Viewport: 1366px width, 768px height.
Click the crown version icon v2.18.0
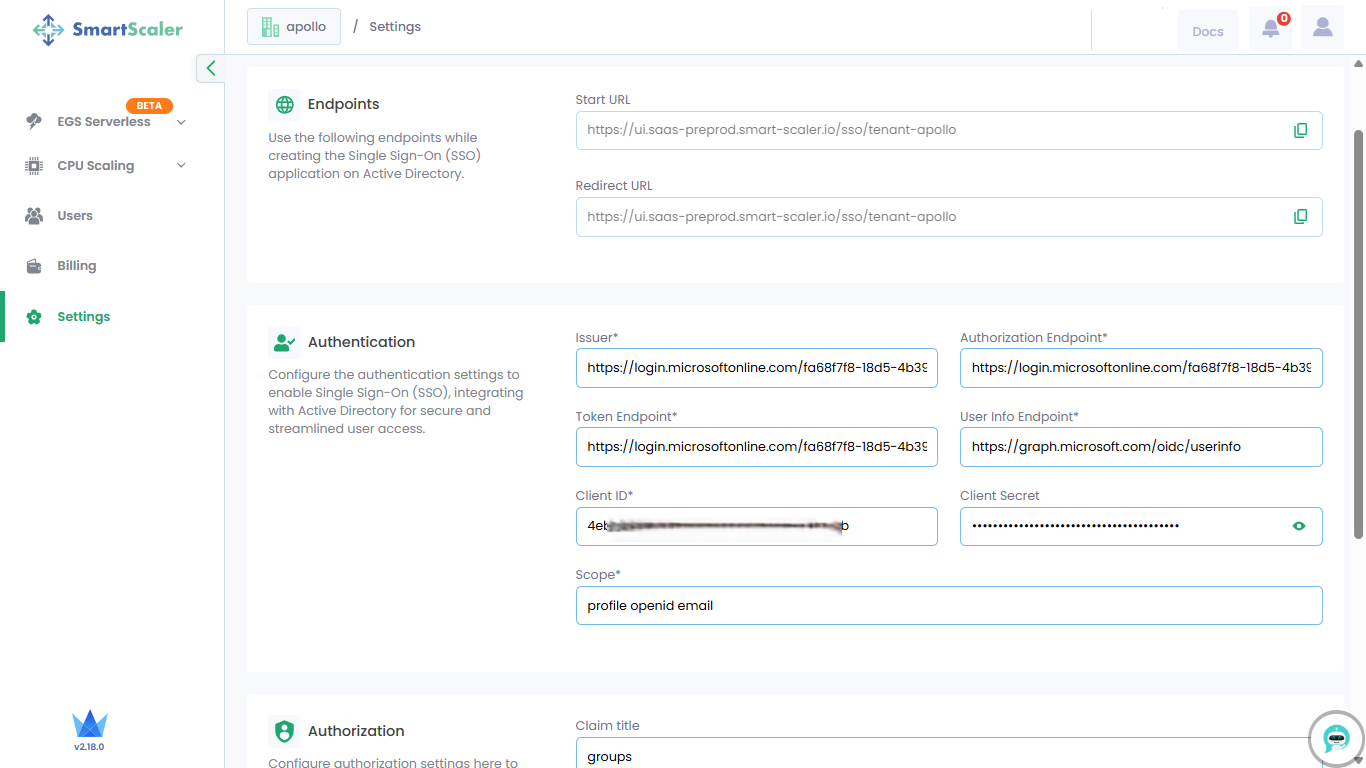(x=89, y=725)
